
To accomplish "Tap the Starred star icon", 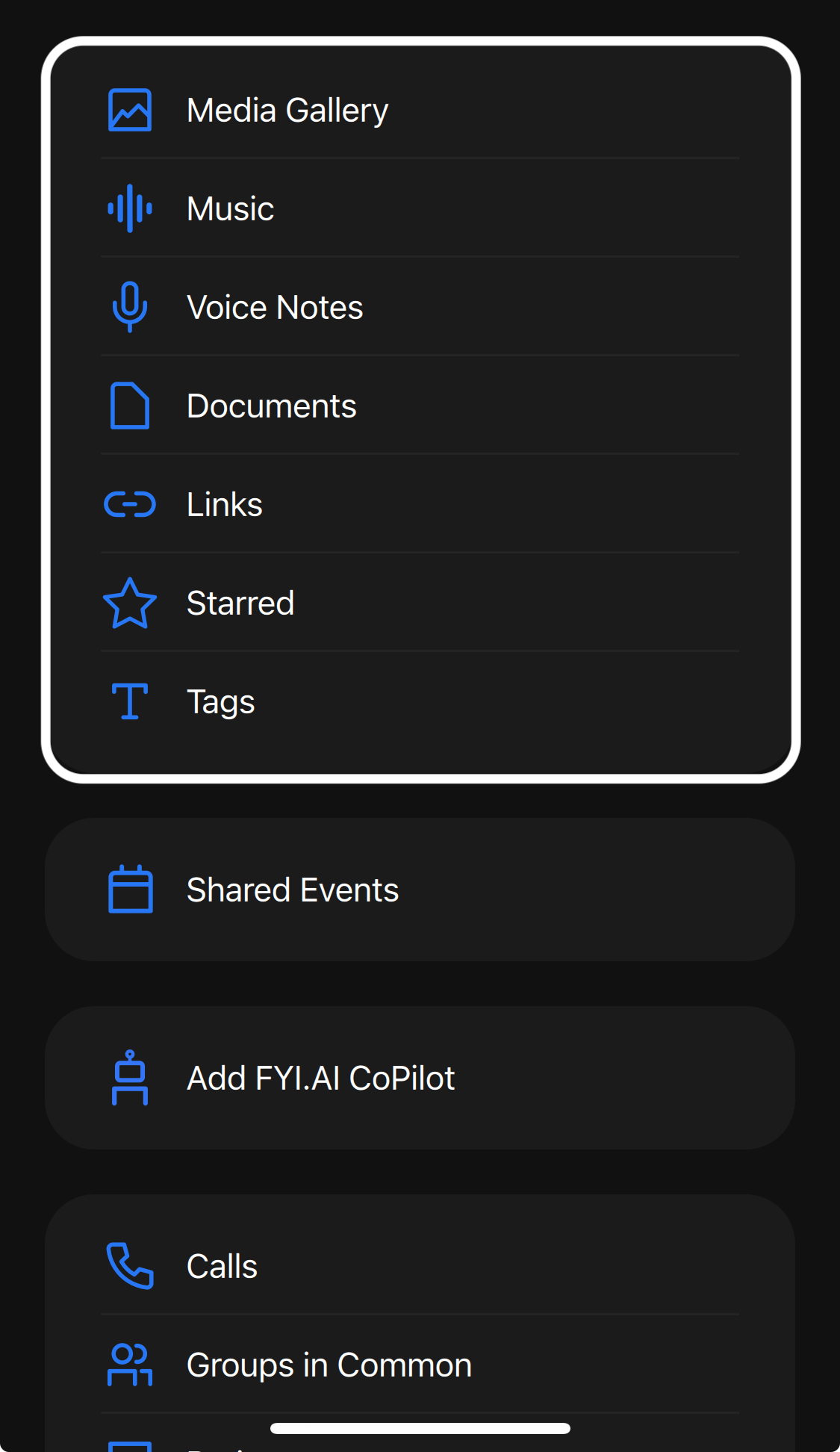I will [x=130, y=603].
